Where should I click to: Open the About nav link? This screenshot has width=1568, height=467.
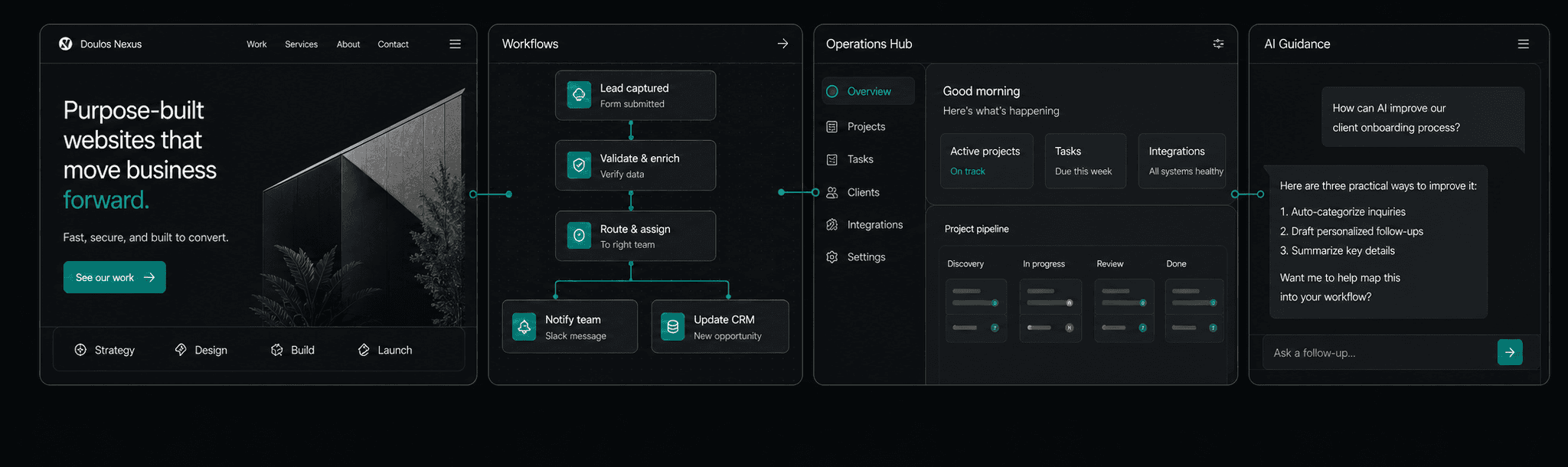348,44
